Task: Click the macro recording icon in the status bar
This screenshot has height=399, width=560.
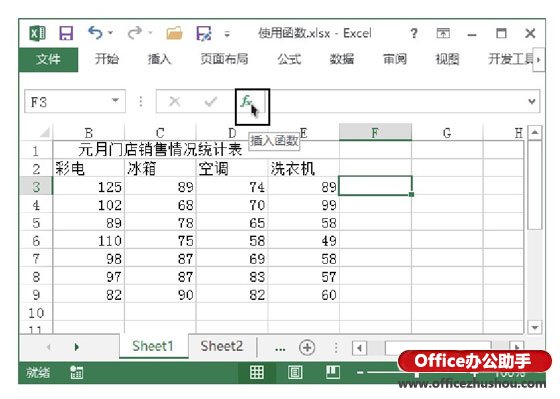Action: (x=76, y=373)
